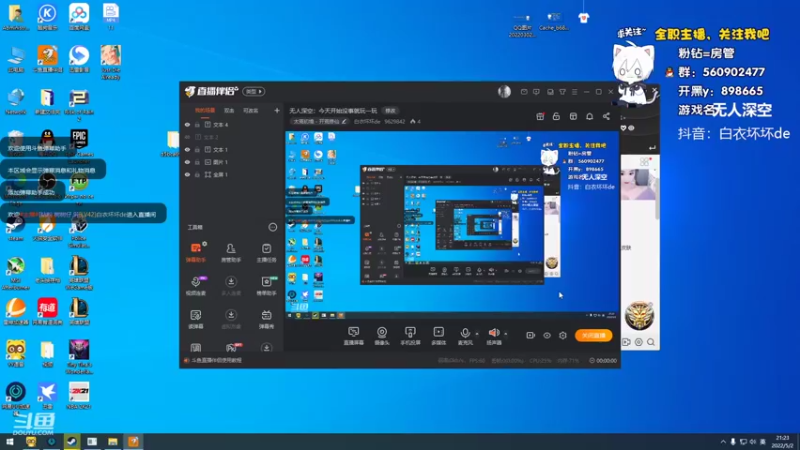Click the user avatar in the title bar
This screenshot has height=450, width=800.
coord(504,91)
